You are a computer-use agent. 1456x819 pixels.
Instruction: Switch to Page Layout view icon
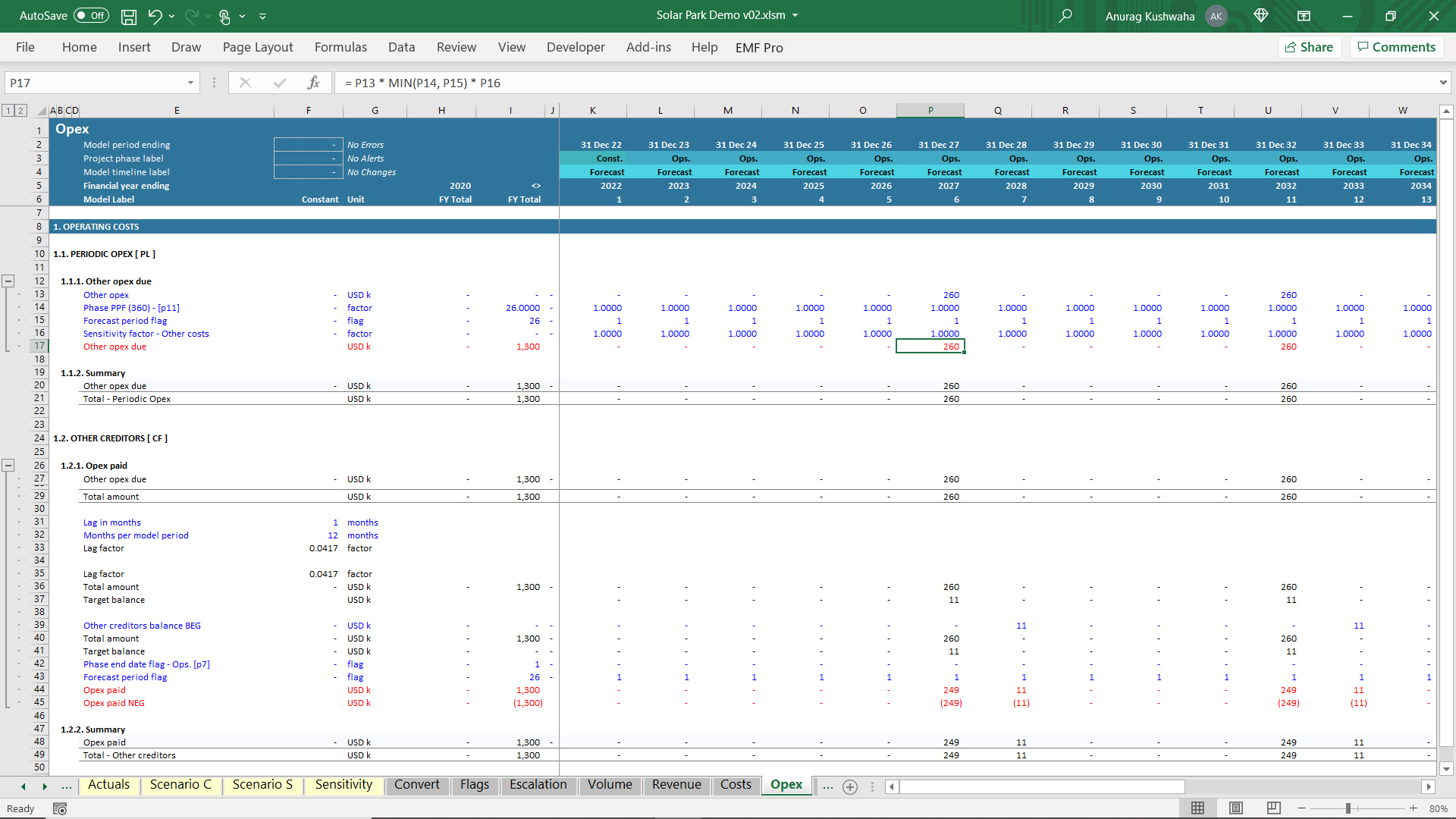click(1236, 808)
